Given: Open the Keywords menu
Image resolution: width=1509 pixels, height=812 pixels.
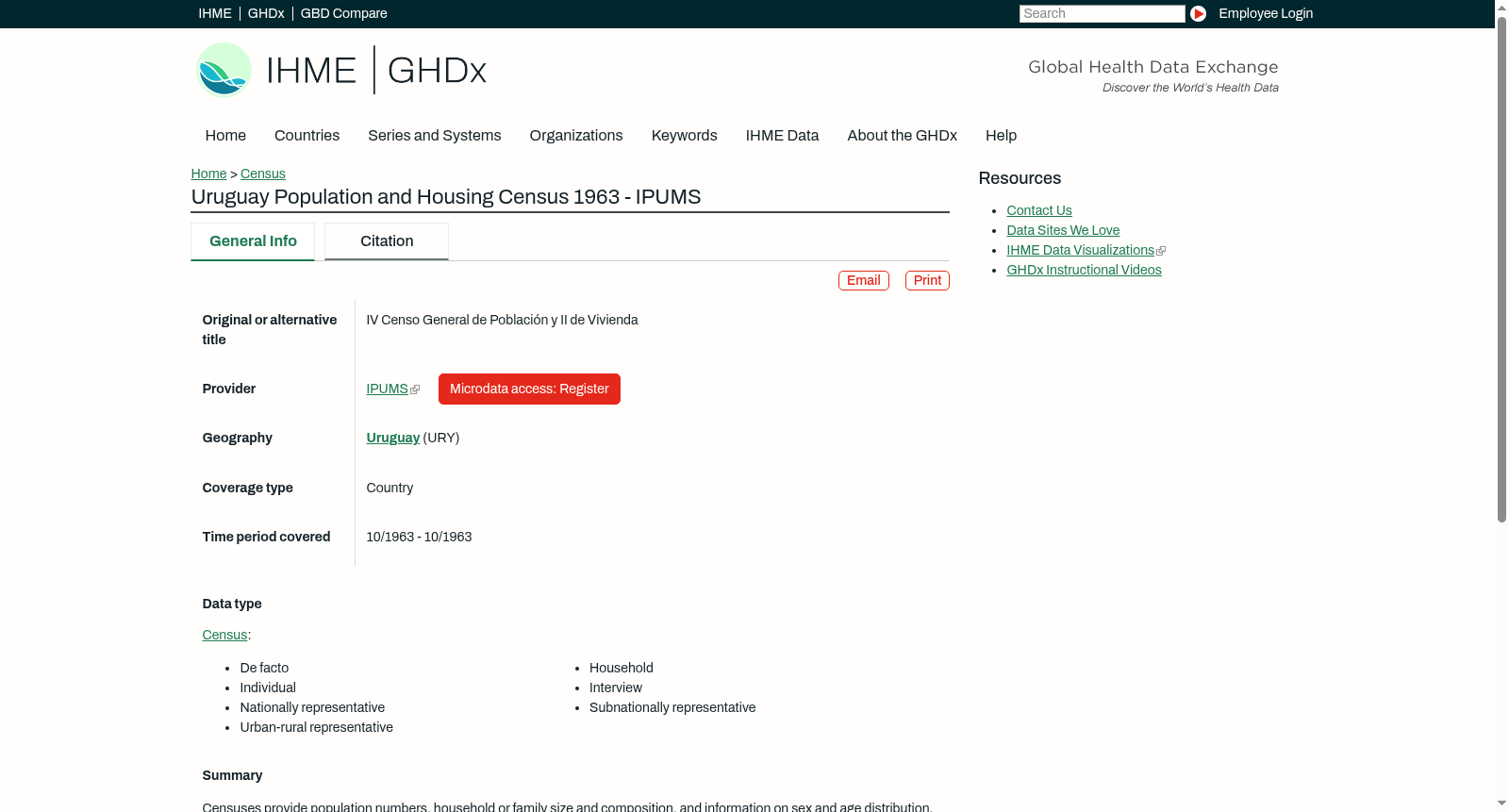Looking at the screenshot, I should 685,136.
